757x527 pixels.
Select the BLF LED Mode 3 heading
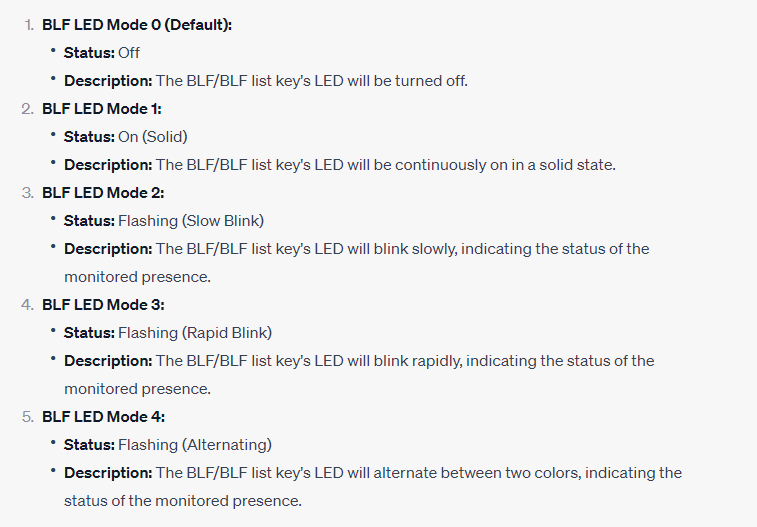pyautogui.click(x=103, y=305)
